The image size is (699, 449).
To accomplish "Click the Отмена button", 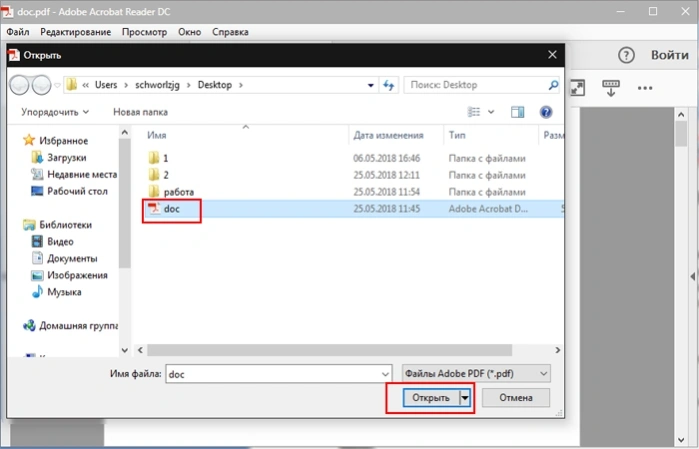I will [x=516, y=398].
